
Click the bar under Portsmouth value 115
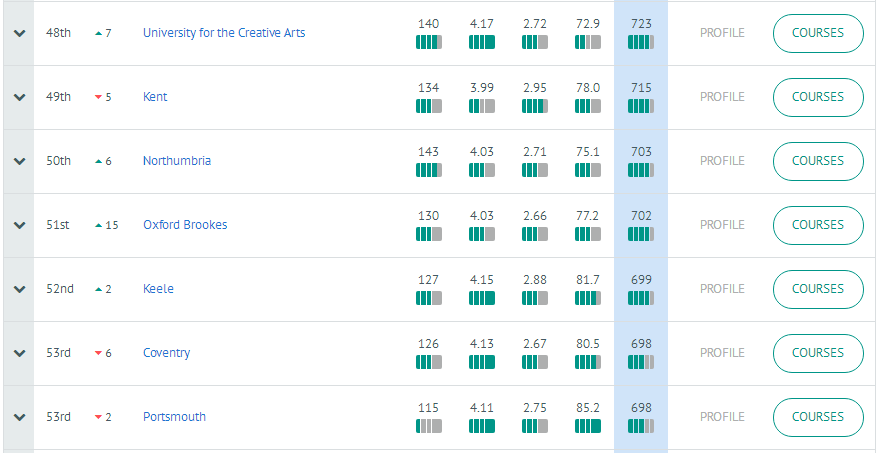(x=429, y=426)
